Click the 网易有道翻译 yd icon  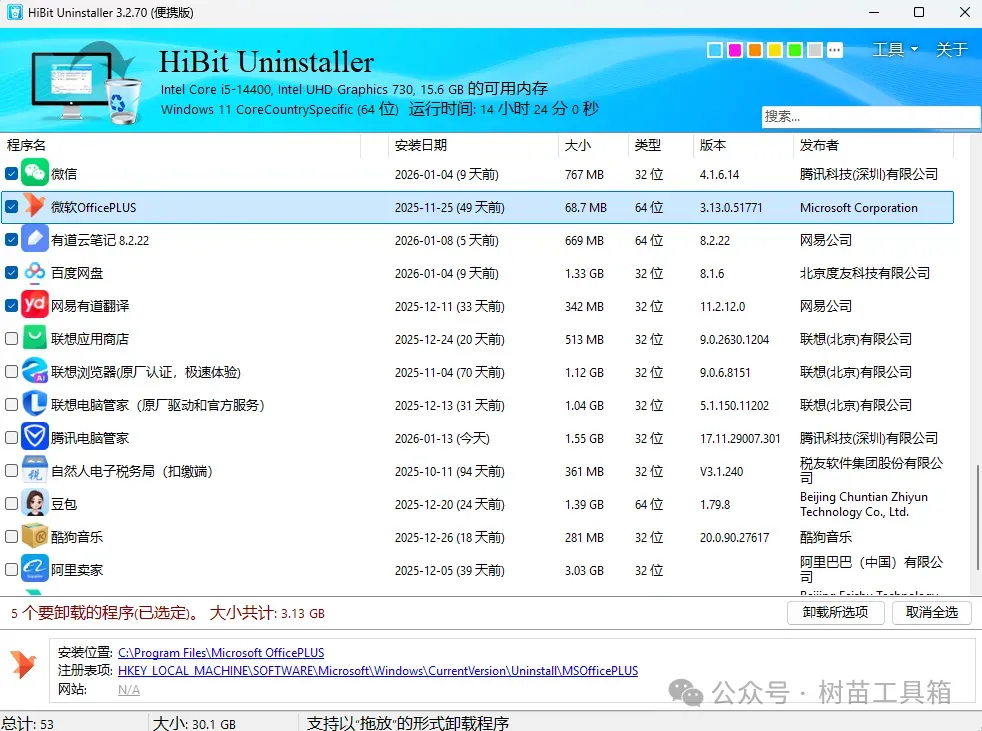[34, 305]
